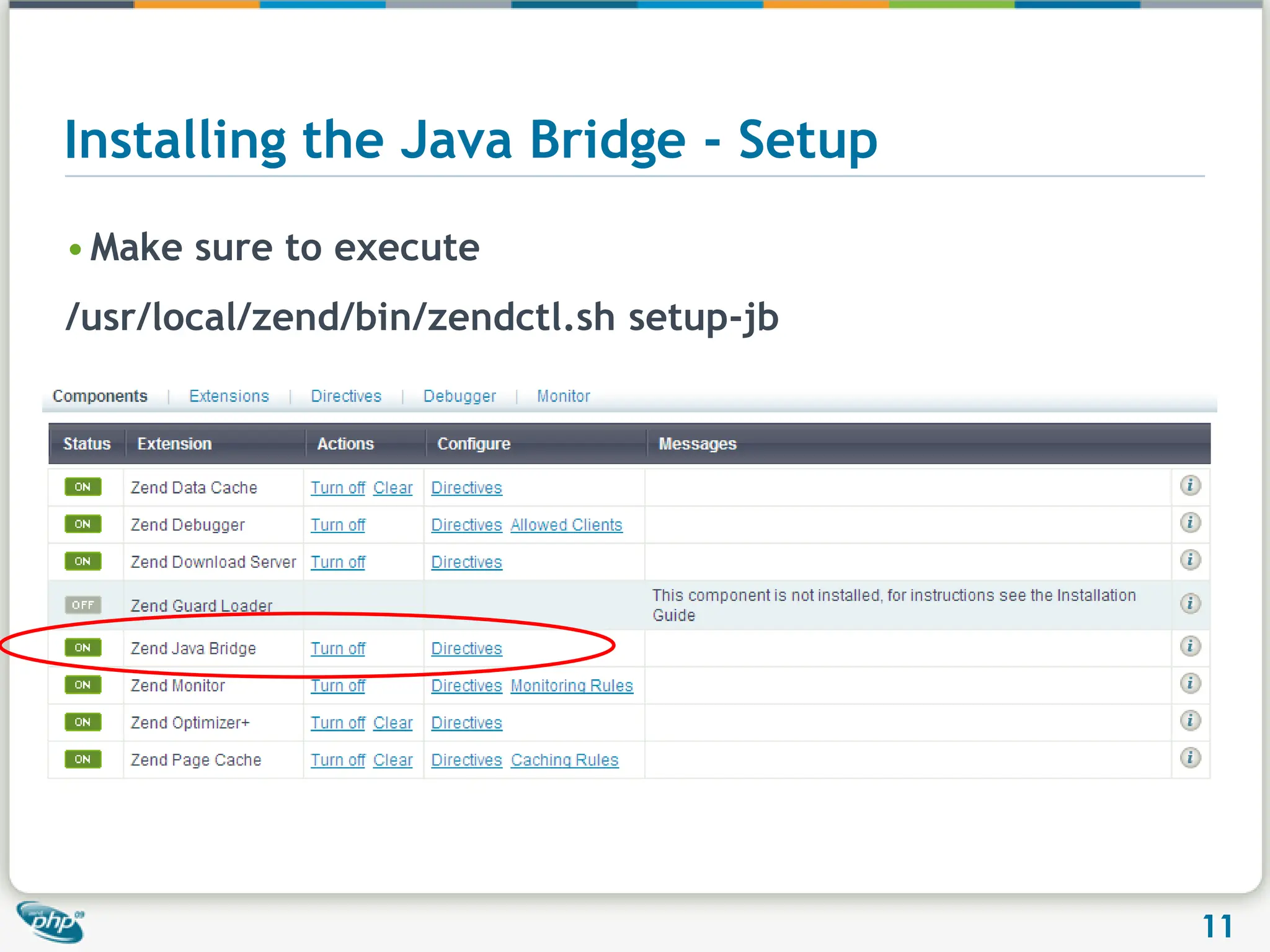Open the Monitor tab

[563, 396]
